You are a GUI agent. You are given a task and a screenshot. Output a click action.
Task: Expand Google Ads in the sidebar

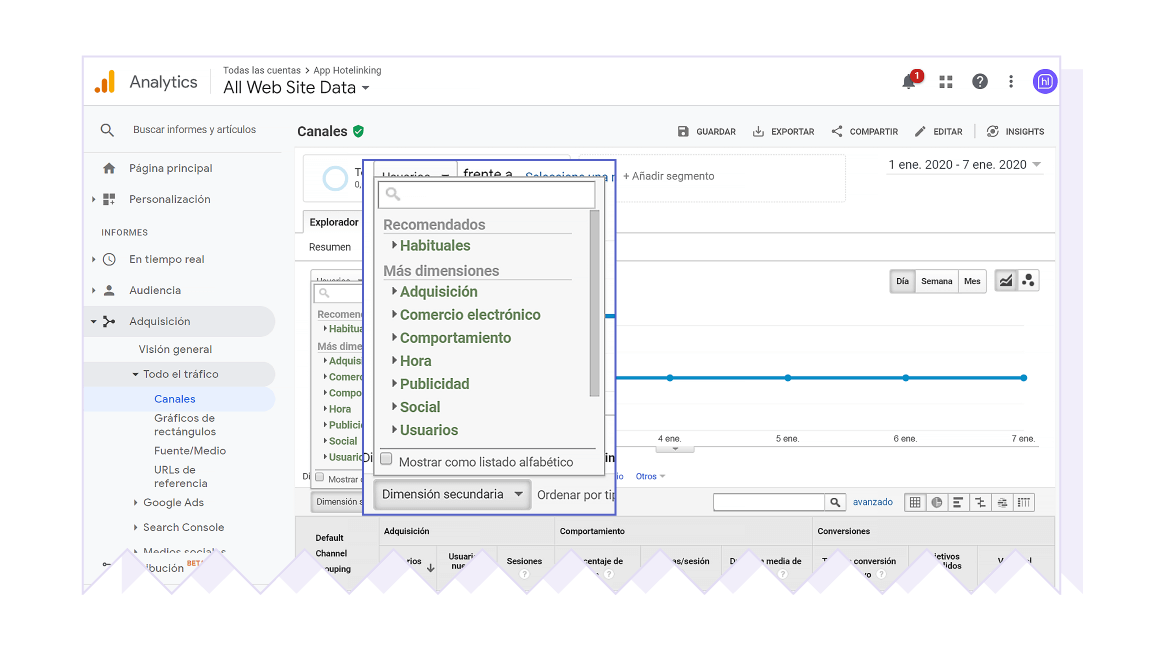pos(173,503)
